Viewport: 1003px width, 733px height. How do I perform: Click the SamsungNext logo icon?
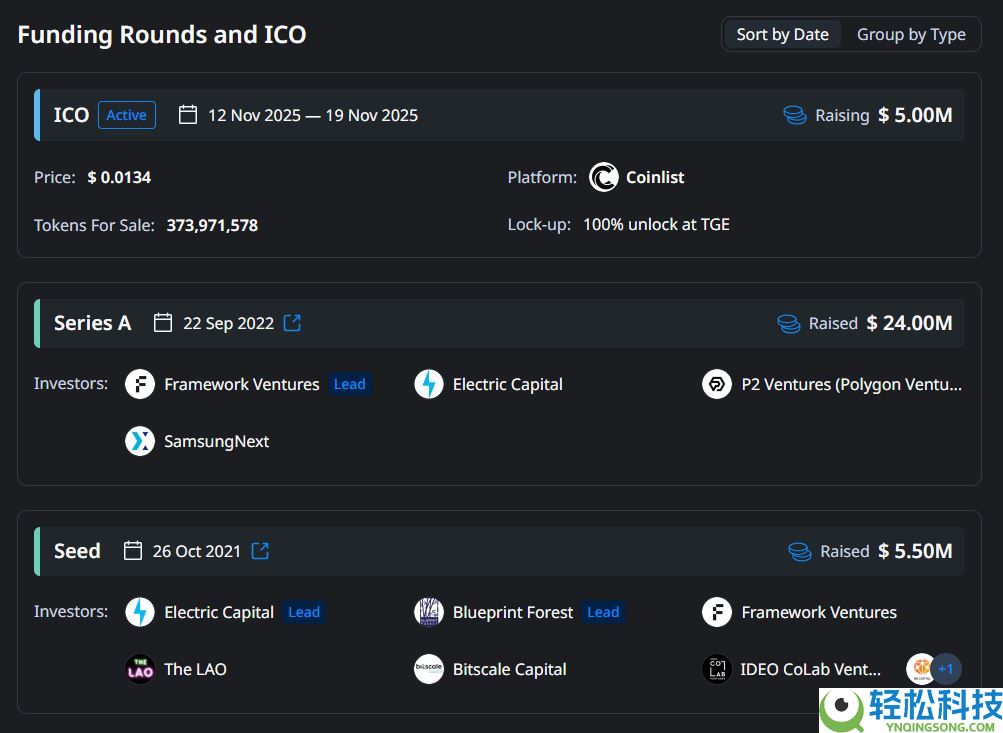[x=140, y=441]
